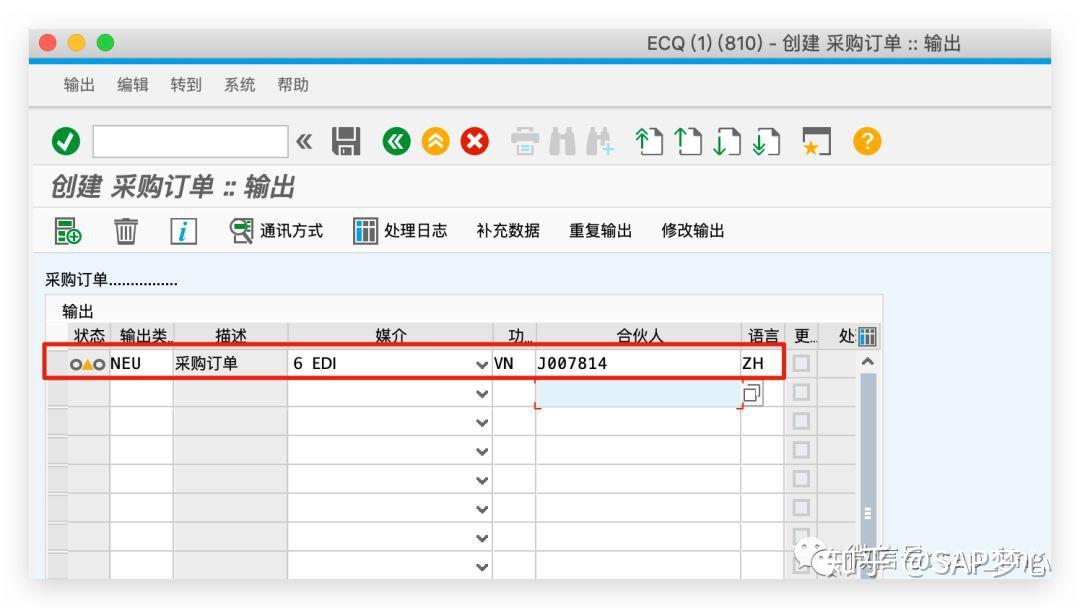Open 处理日志 processing log

pyautogui.click(x=400, y=231)
